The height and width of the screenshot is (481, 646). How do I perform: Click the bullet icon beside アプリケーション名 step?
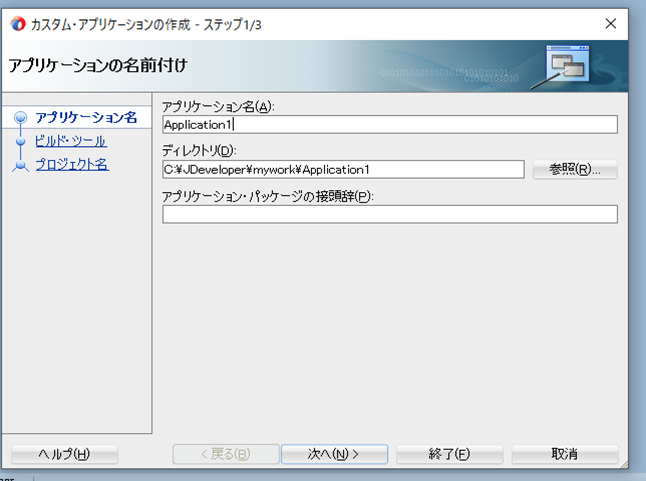pyautogui.click(x=20, y=118)
